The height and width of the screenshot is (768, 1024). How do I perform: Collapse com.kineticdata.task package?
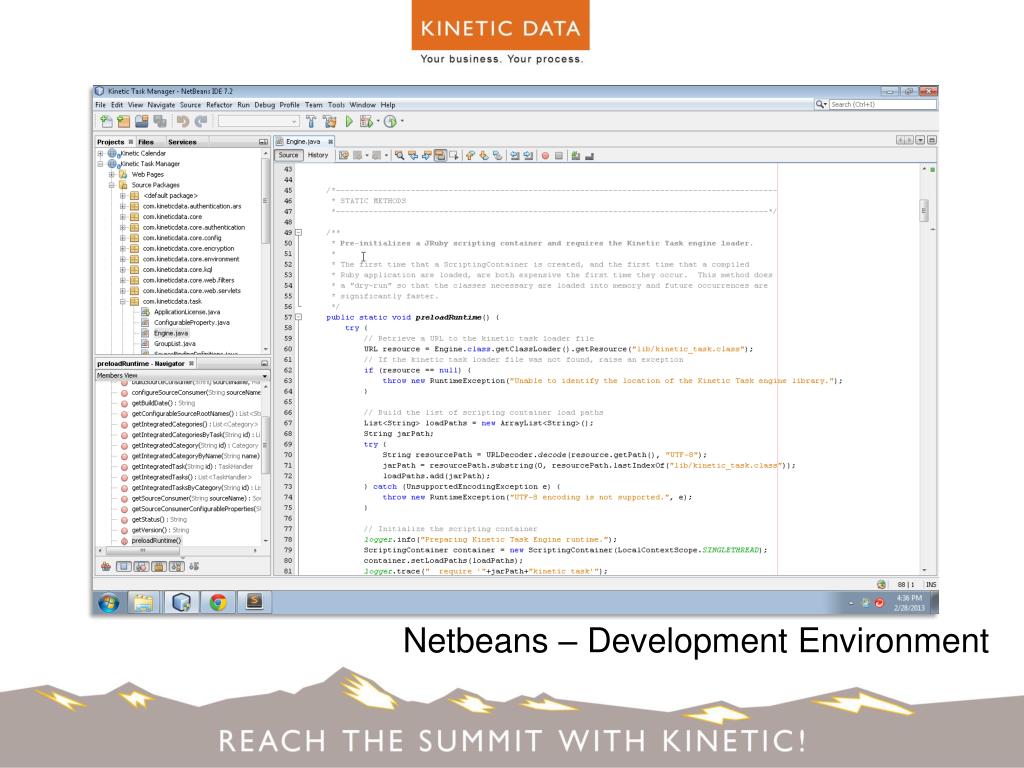click(x=123, y=302)
